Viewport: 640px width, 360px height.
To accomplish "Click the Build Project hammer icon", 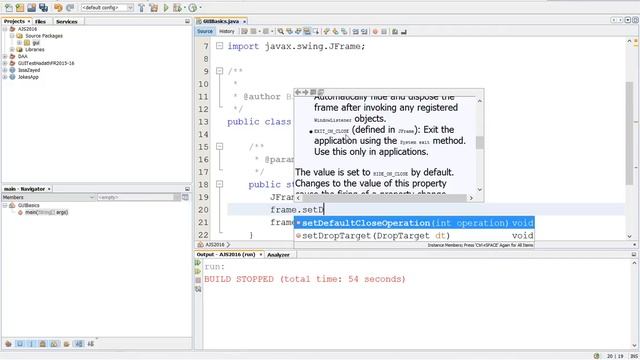I will click(x=141, y=7).
